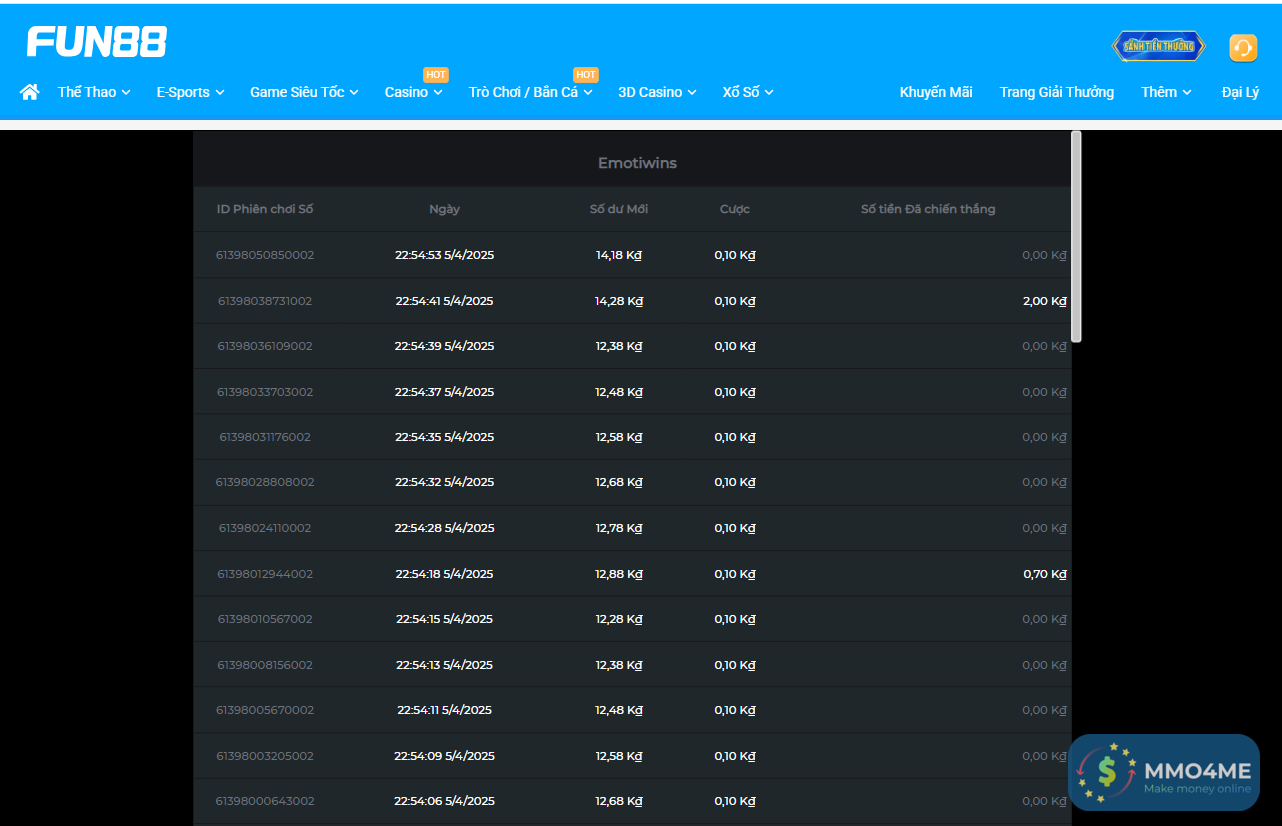Open Game Siêu Tốc dropdown

[x=304, y=92]
